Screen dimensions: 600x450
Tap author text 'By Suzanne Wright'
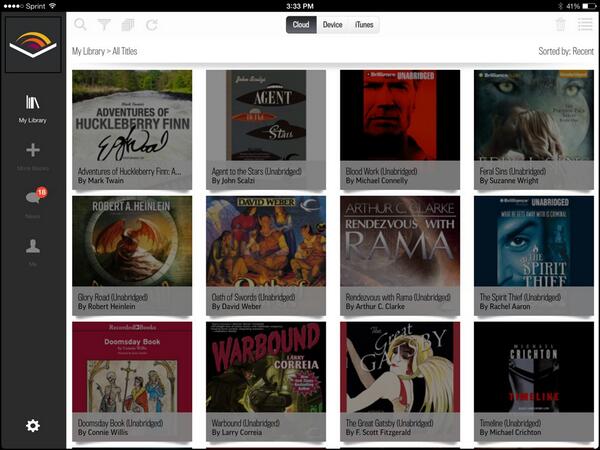(x=509, y=181)
